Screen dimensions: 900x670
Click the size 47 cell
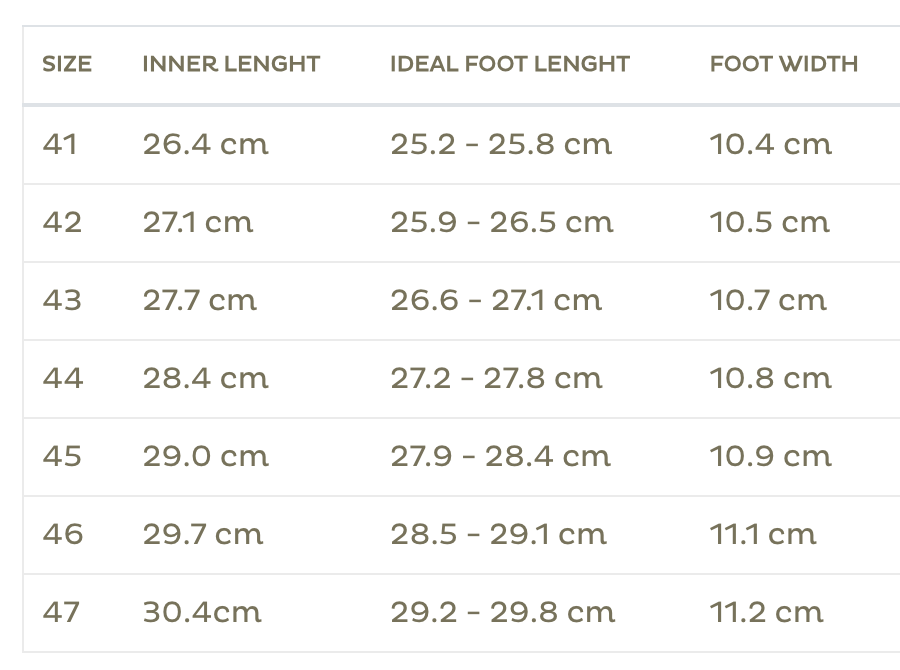click(x=61, y=612)
